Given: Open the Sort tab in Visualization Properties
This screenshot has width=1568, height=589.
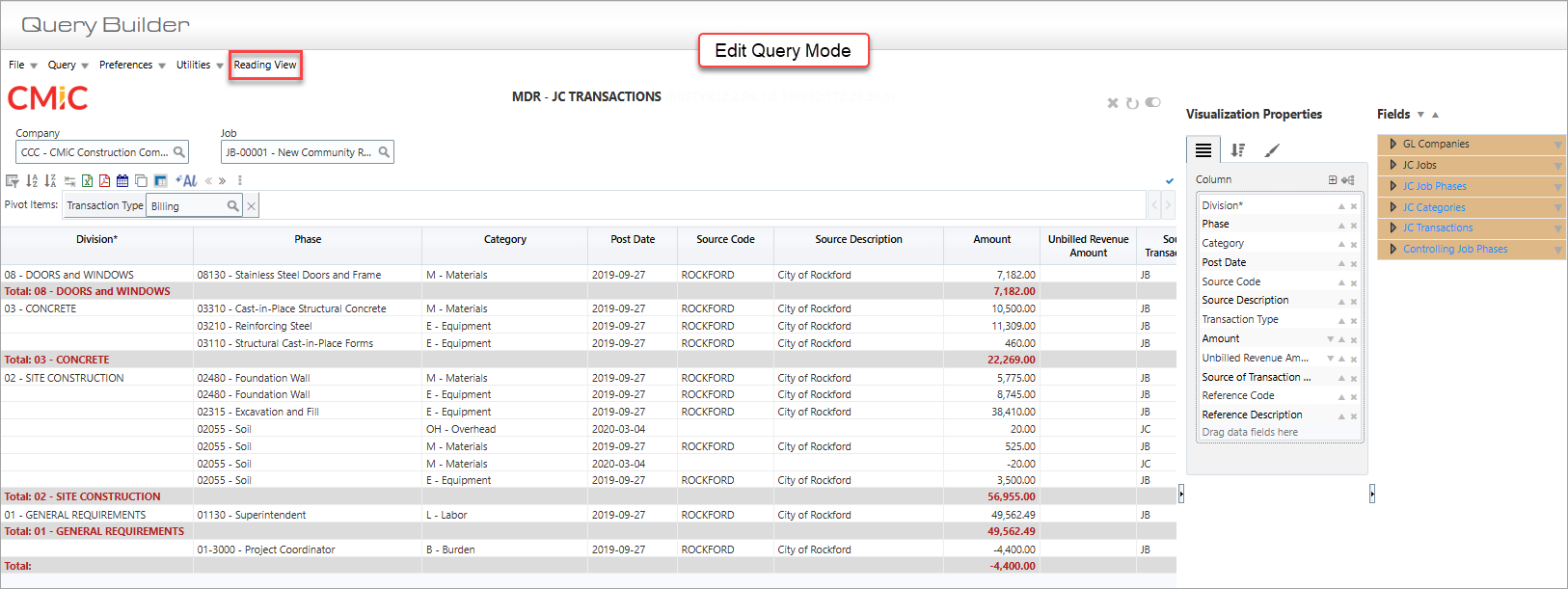Looking at the screenshot, I should click(1238, 150).
